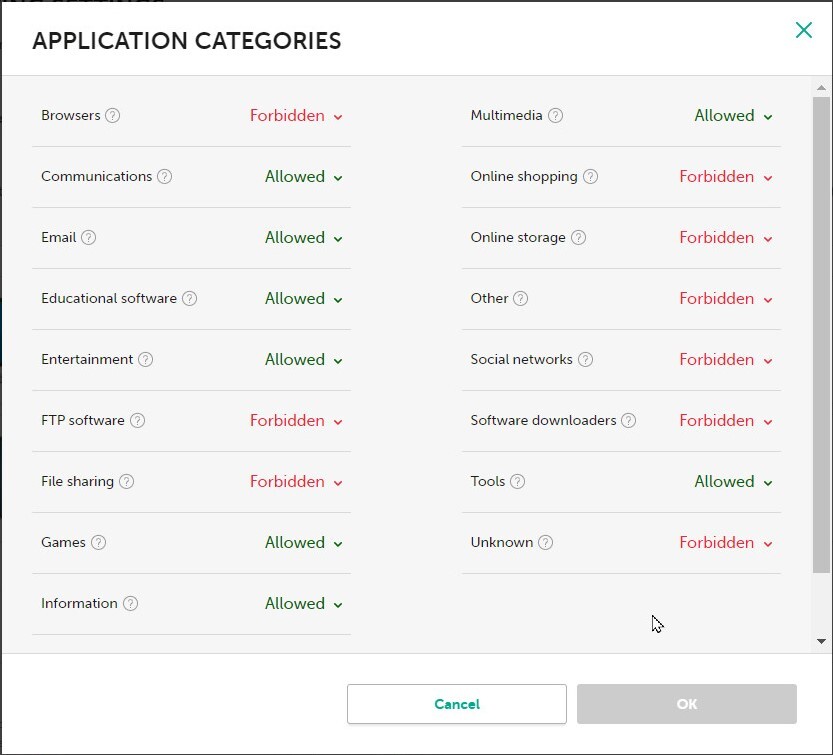Close the Application Categories dialog
Viewport: 833px width, 755px height.
pyautogui.click(x=804, y=30)
